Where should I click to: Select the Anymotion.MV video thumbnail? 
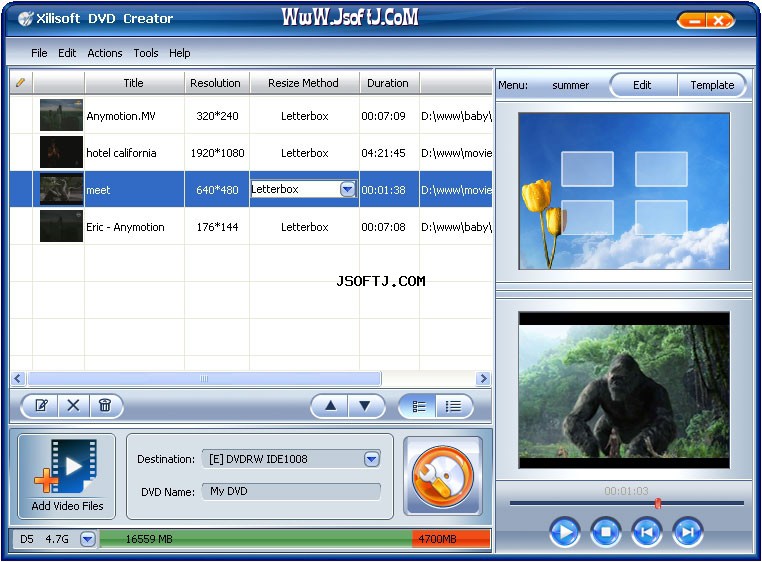[61, 115]
